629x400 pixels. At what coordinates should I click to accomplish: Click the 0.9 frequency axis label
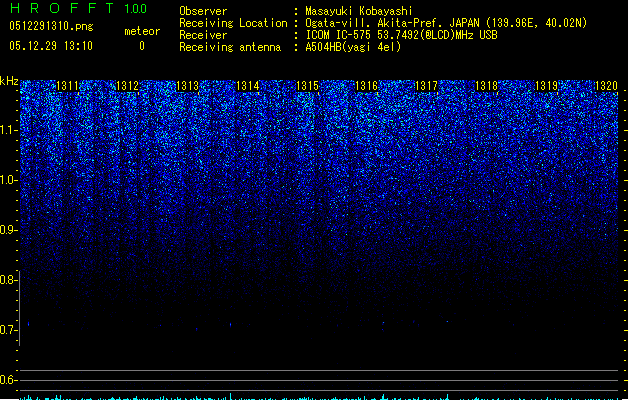8,230
